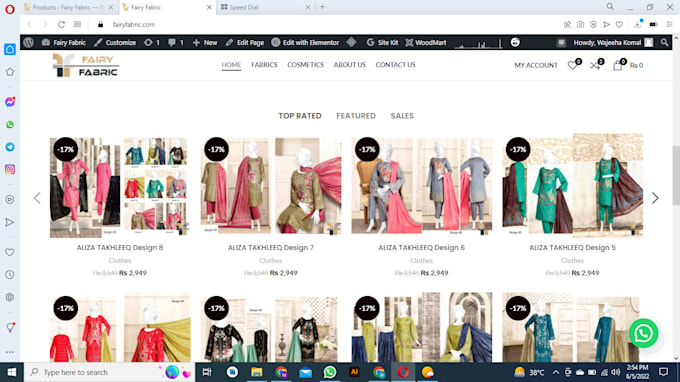Screen dimensions: 680x382
Task: Open the shopping cart bag icon
Action: point(618,65)
